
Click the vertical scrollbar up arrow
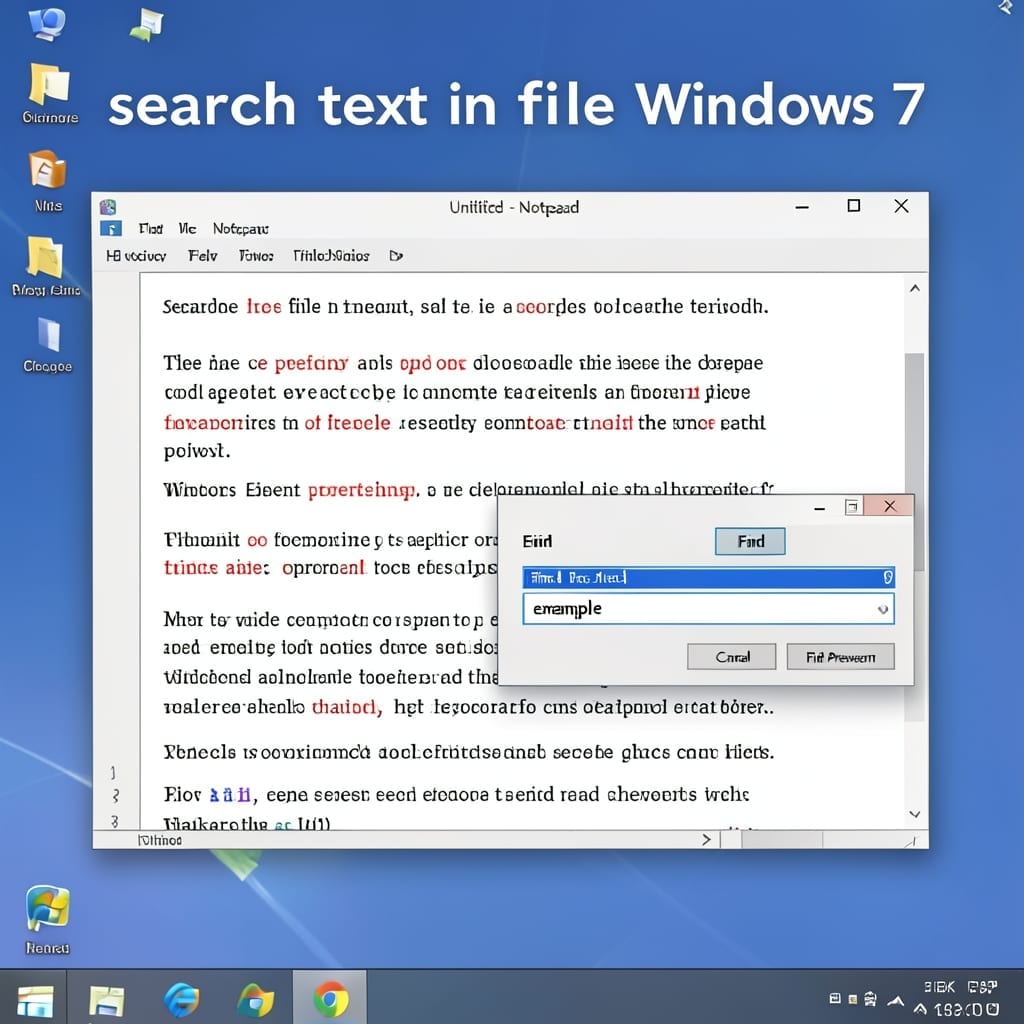[x=915, y=288]
